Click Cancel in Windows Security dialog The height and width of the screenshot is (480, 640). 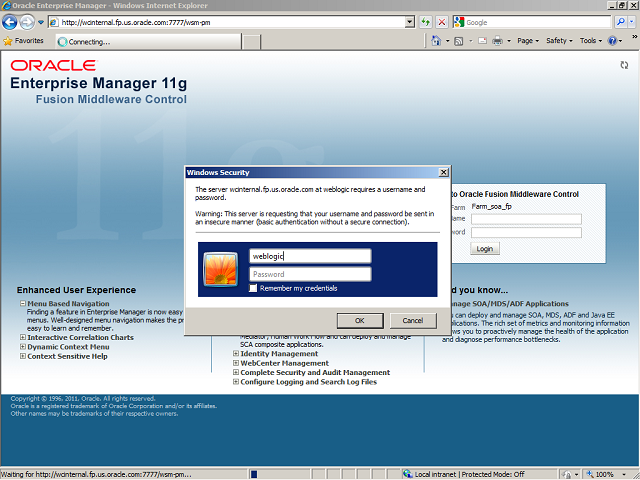coord(413,320)
